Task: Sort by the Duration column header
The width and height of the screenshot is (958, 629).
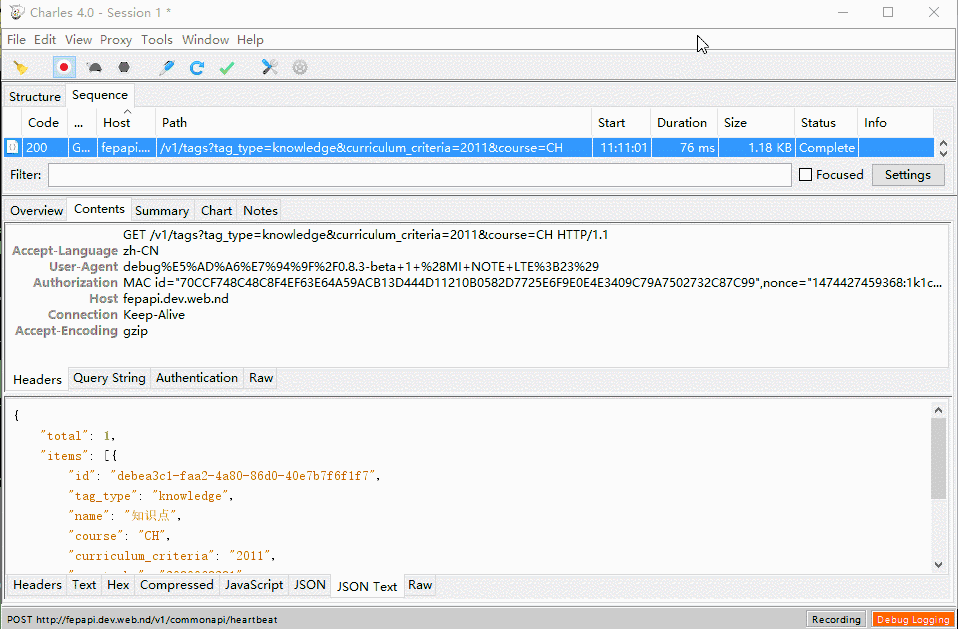Action: [684, 123]
